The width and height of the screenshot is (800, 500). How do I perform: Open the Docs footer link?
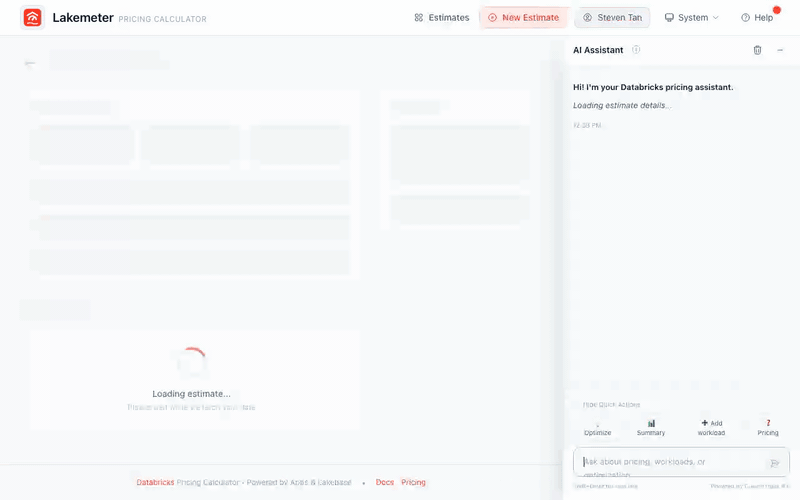click(385, 482)
